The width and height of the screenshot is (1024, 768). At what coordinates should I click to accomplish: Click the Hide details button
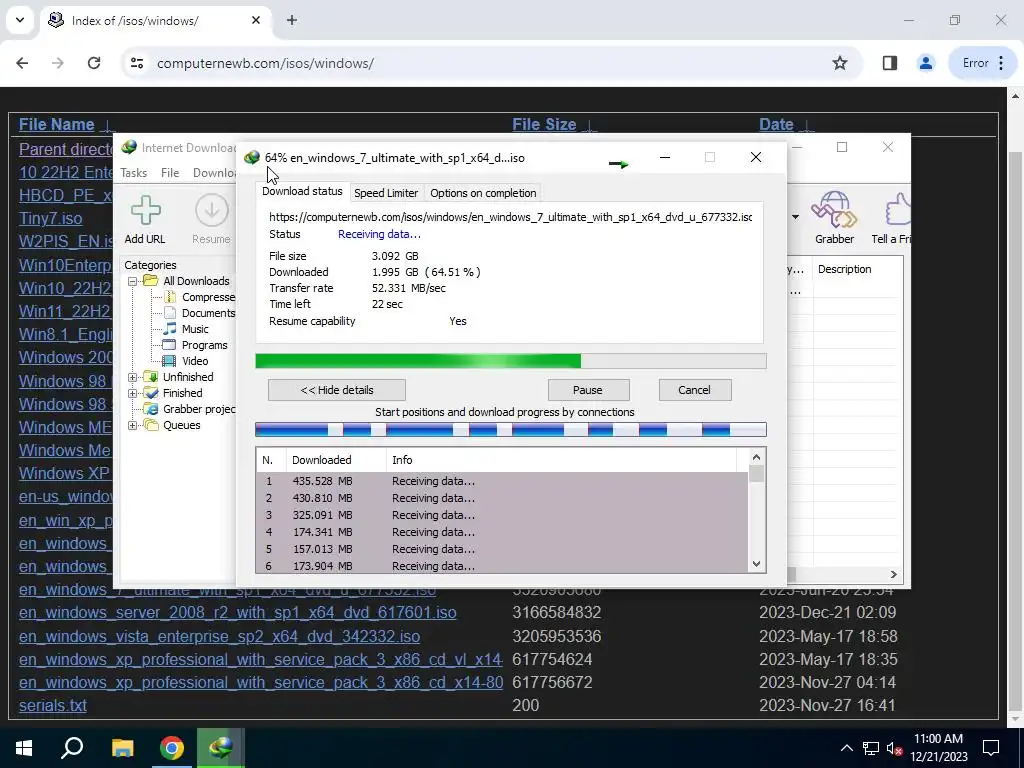coord(337,390)
